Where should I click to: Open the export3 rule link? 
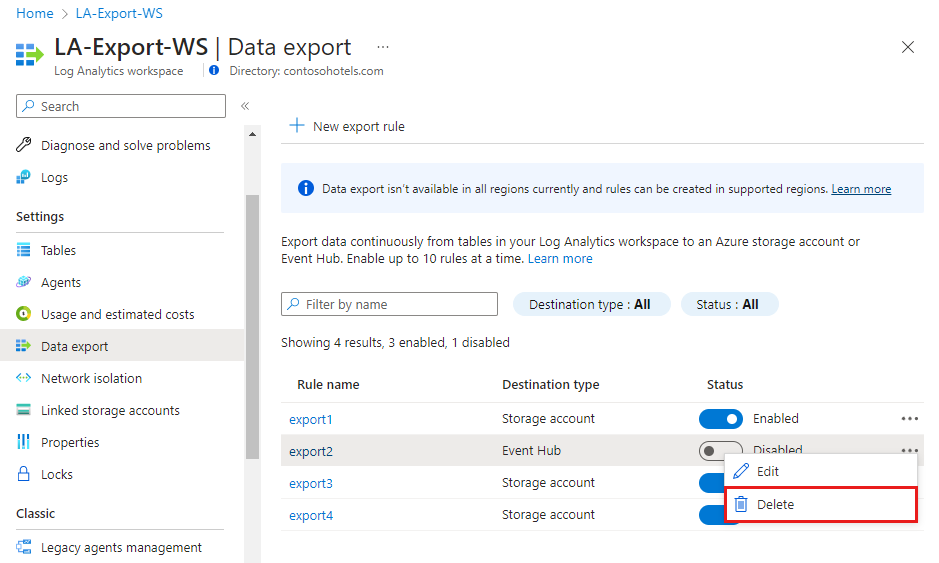click(x=311, y=483)
